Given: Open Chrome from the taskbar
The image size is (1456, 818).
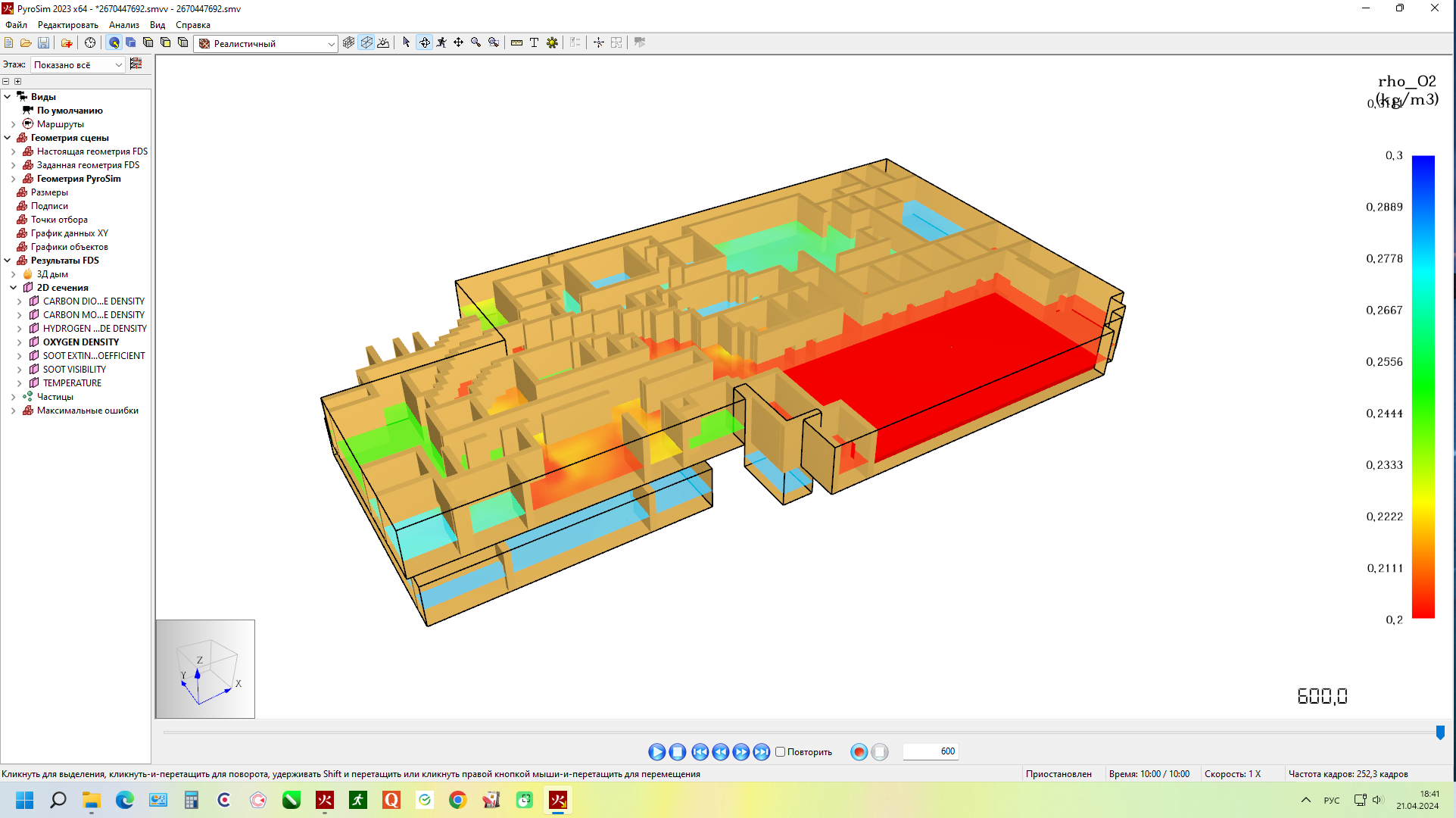Looking at the screenshot, I should tap(457, 800).
